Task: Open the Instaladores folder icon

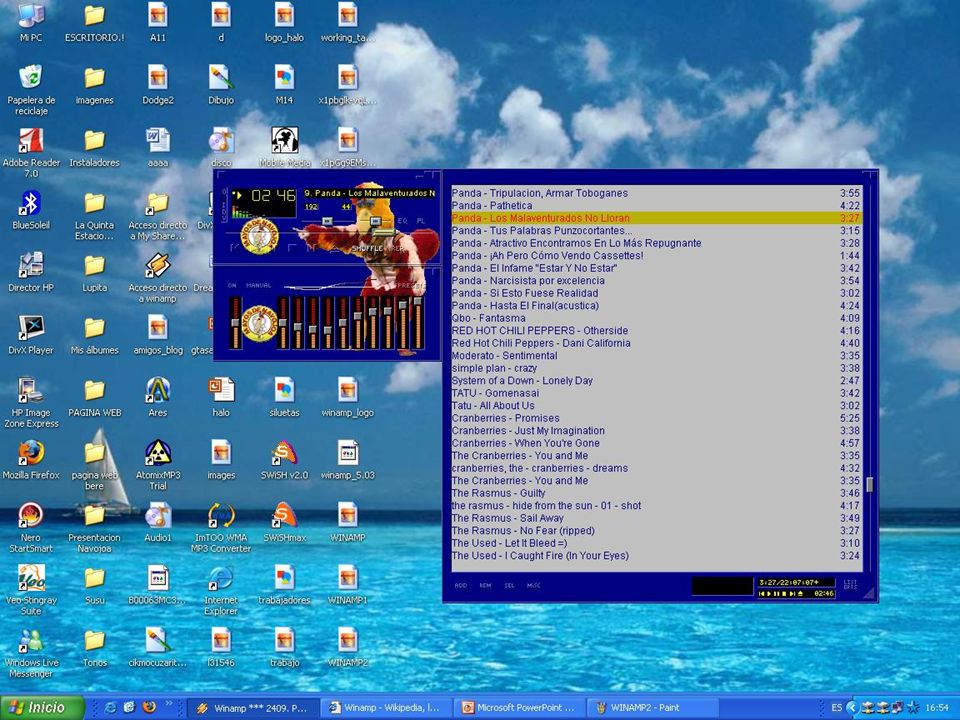Action: (94, 147)
